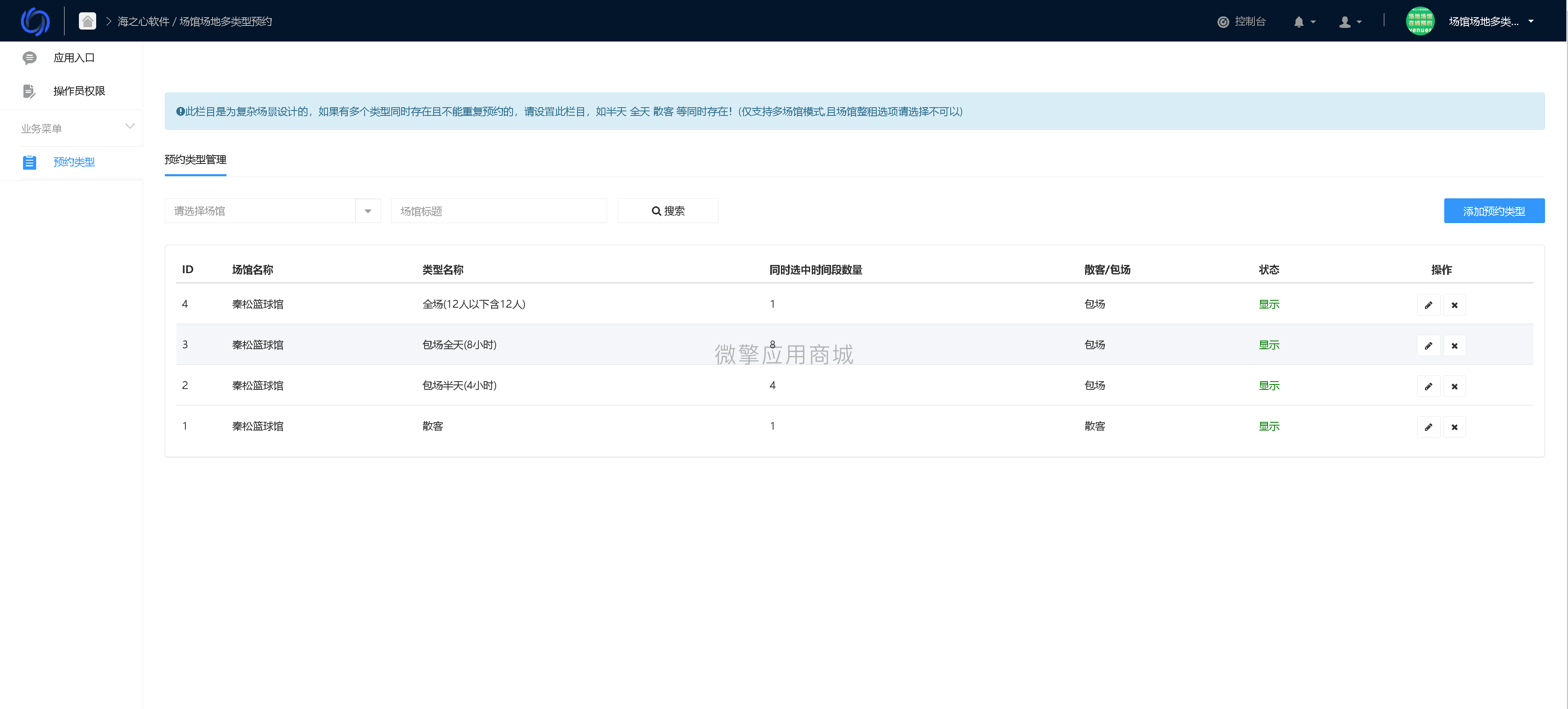1568x709 pixels.
Task: Open the 请选择场馆 venue dropdown
Action: pyautogui.click(x=272, y=211)
